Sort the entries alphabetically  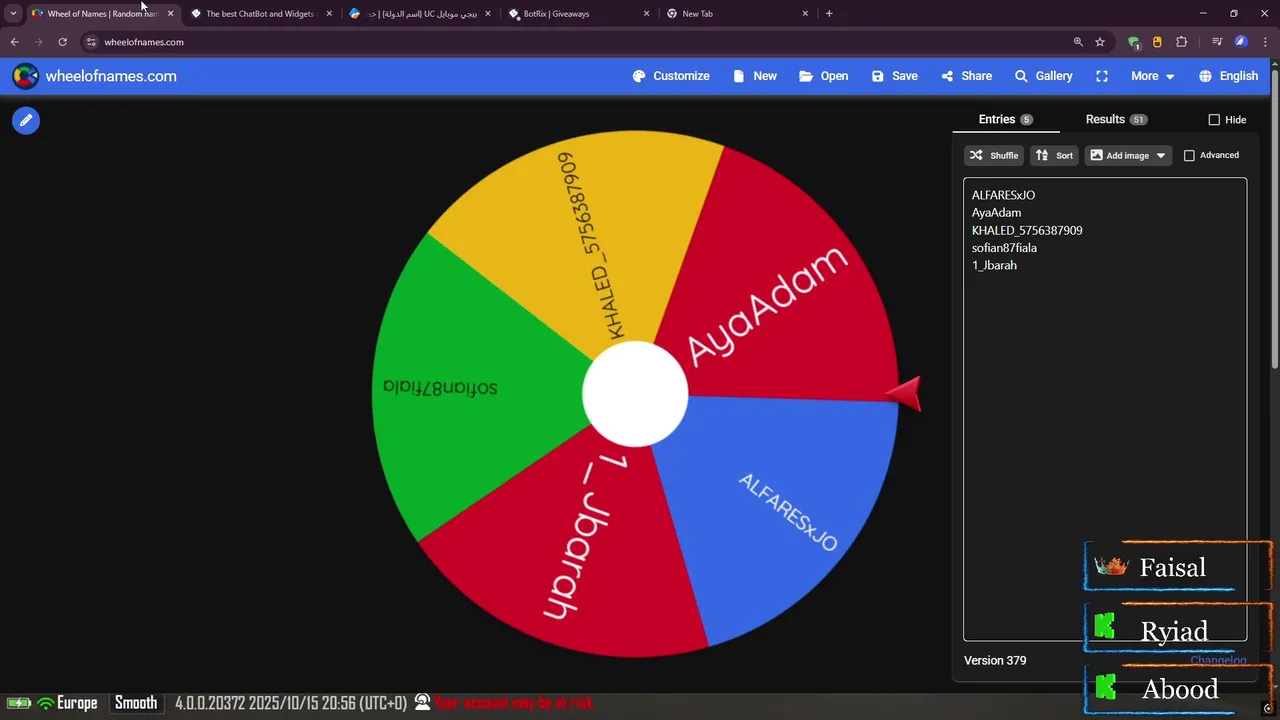pyautogui.click(x=1054, y=155)
